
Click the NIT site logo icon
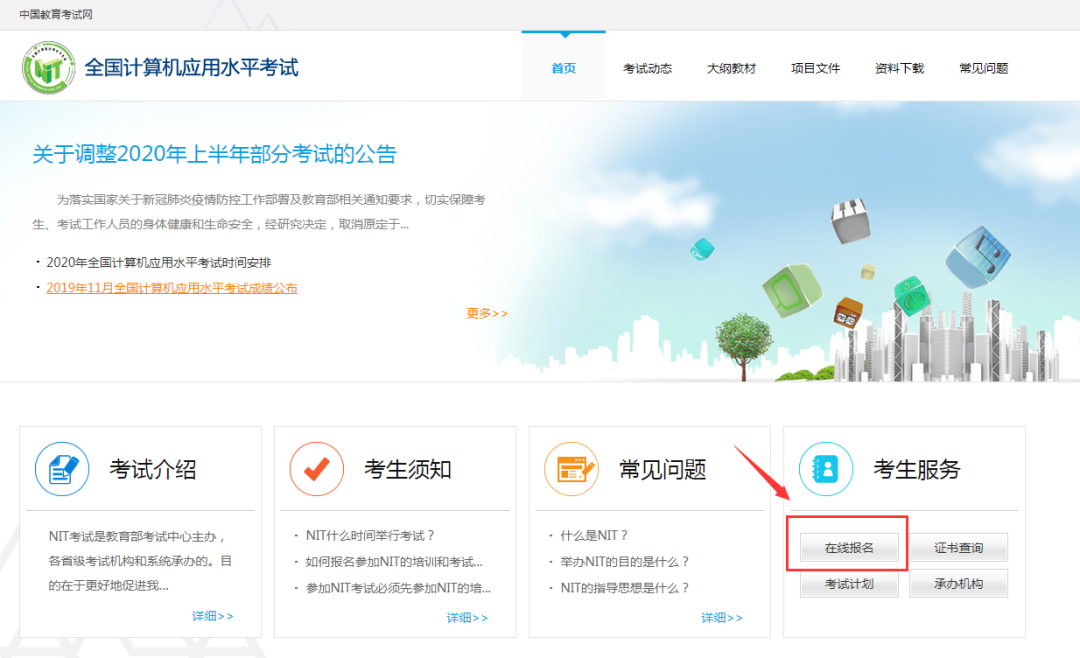[48, 67]
